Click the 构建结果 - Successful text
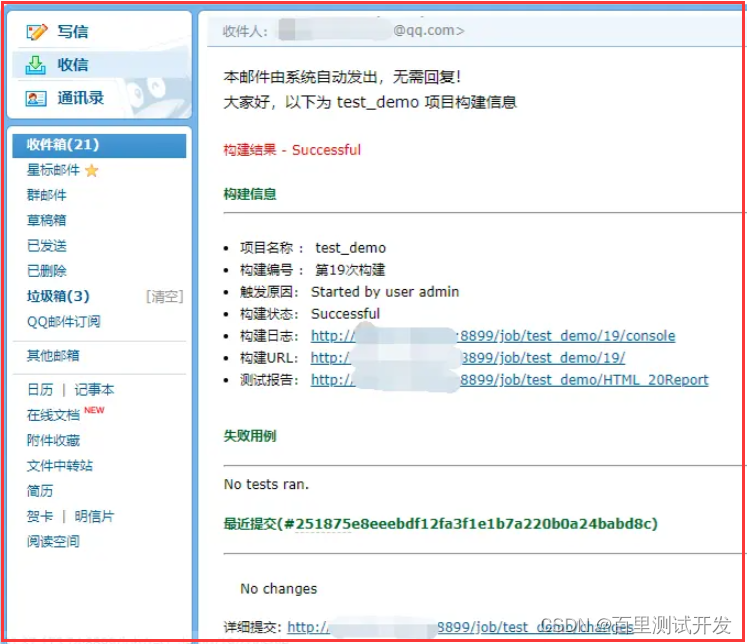The width and height of the screenshot is (747, 644). pos(292,150)
